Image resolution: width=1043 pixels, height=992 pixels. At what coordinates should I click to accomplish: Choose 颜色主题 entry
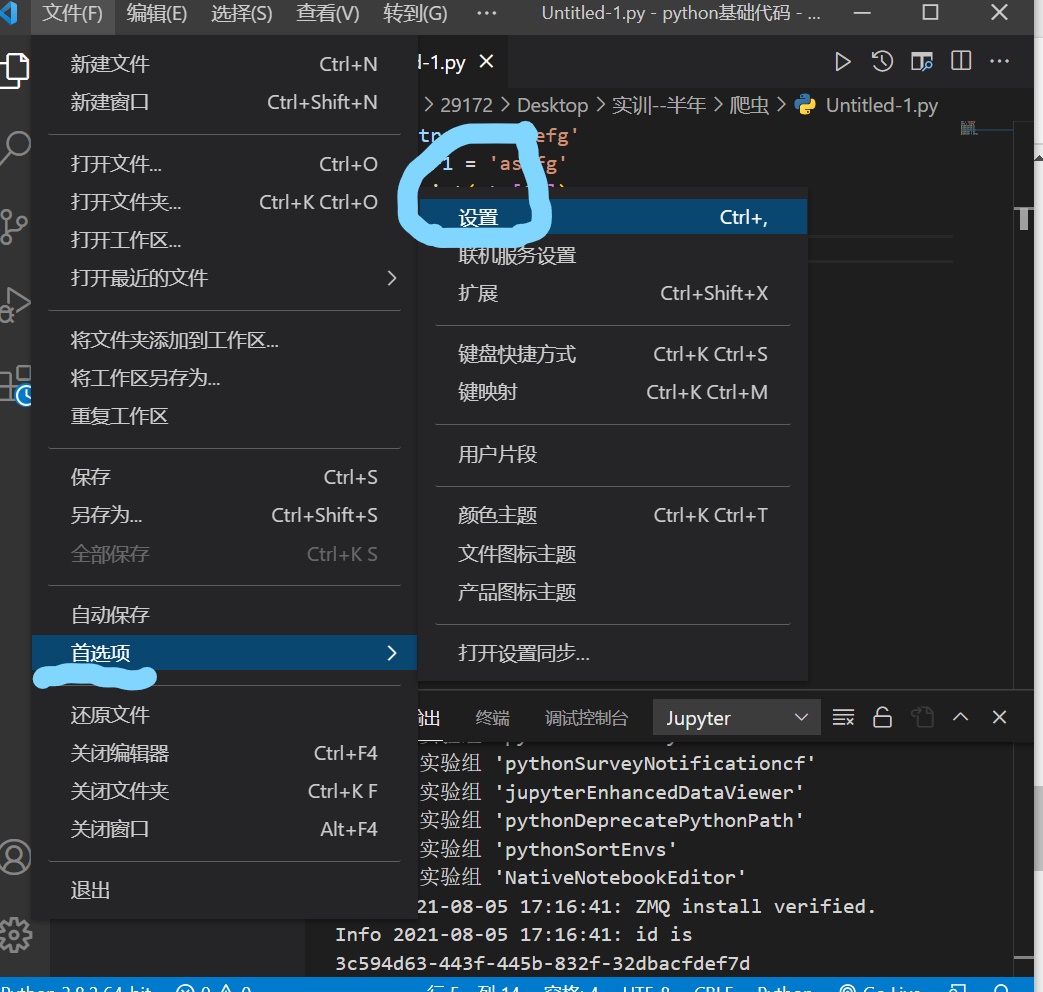pyautogui.click(x=613, y=515)
